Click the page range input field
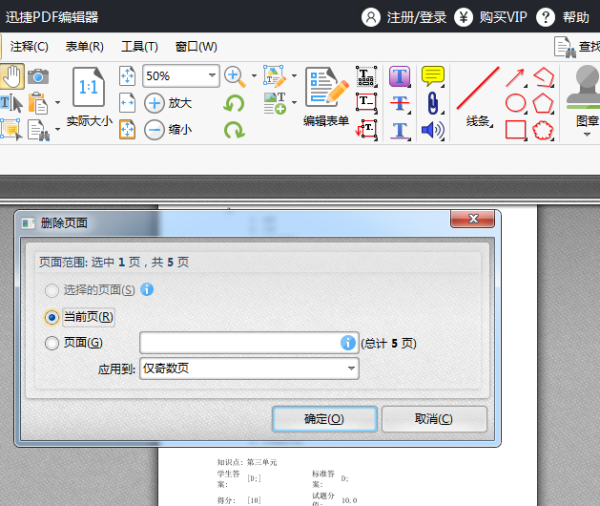The width and height of the screenshot is (600, 506). pyautogui.click(x=249, y=343)
